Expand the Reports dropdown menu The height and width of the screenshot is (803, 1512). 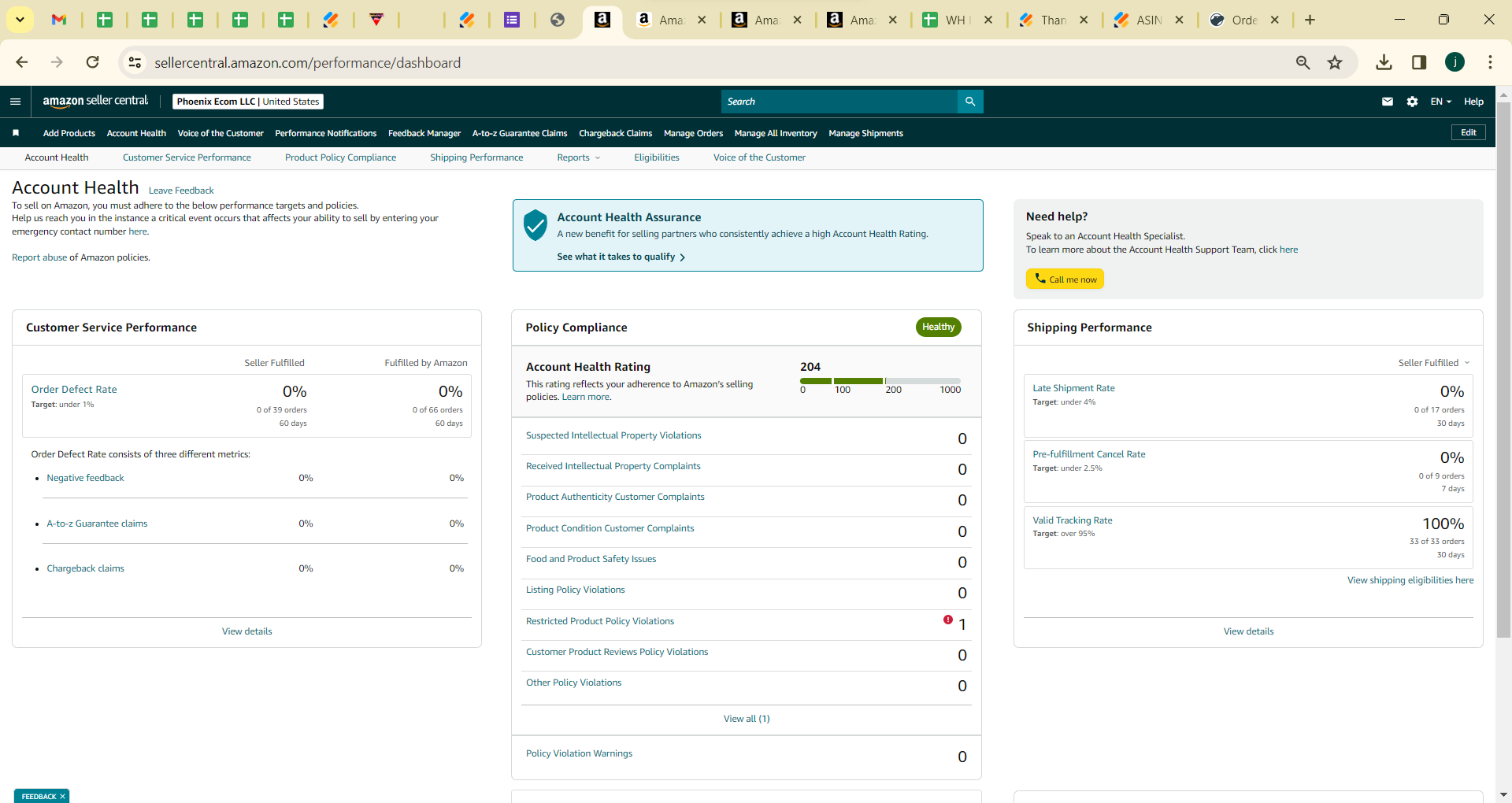point(578,157)
